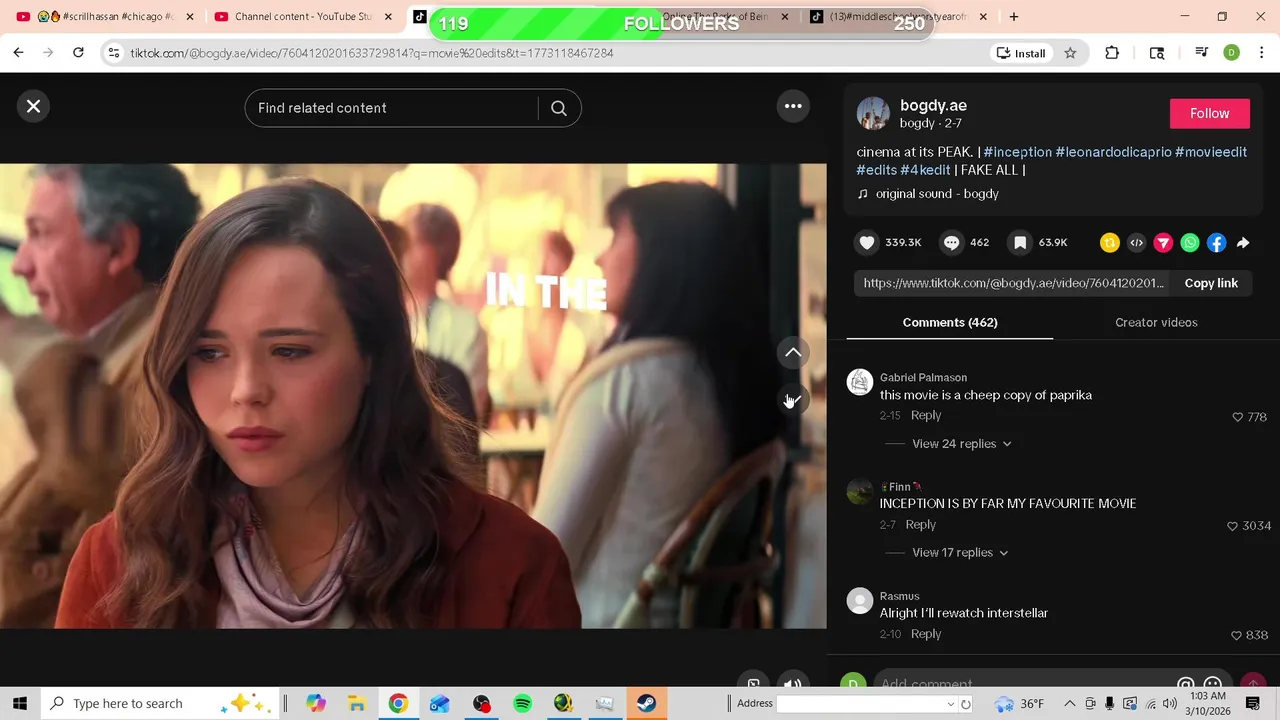Reply to Gabriel Palmason's comment
Image resolution: width=1280 pixels, height=720 pixels.
(926, 415)
